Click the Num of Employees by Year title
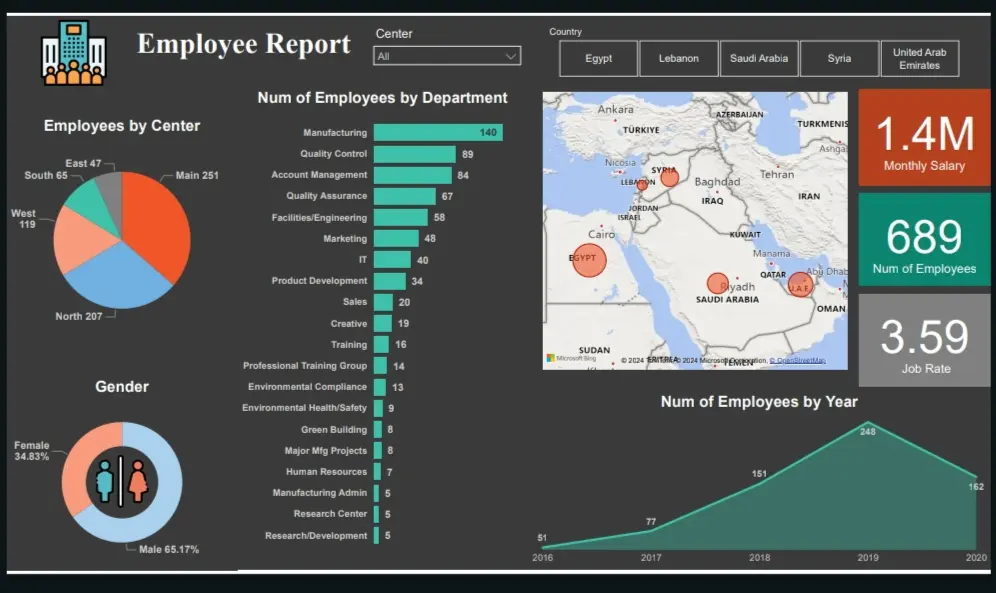This screenshot has width=996, height=593. 759,402
